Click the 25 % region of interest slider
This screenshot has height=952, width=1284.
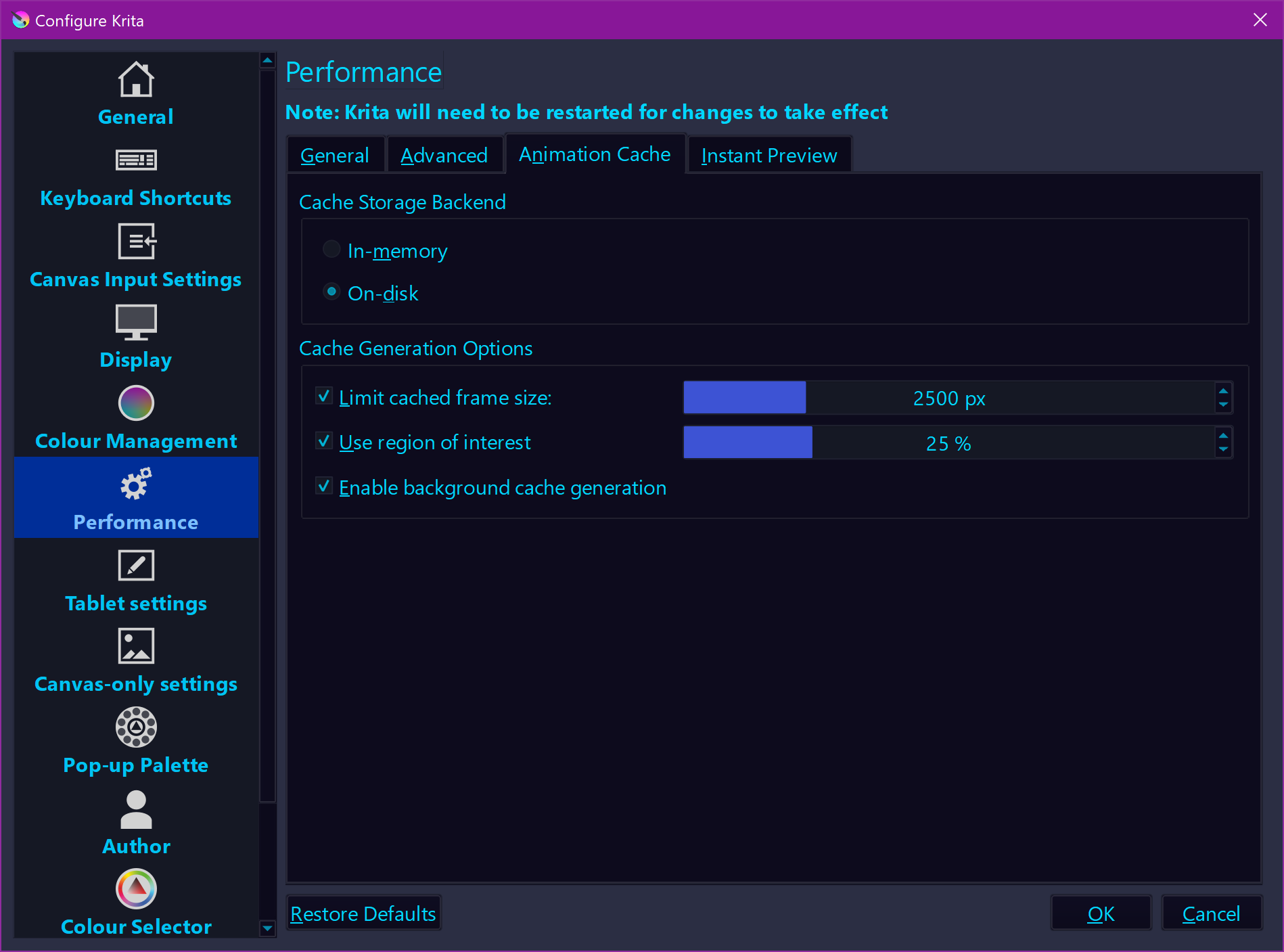point(949,443)
